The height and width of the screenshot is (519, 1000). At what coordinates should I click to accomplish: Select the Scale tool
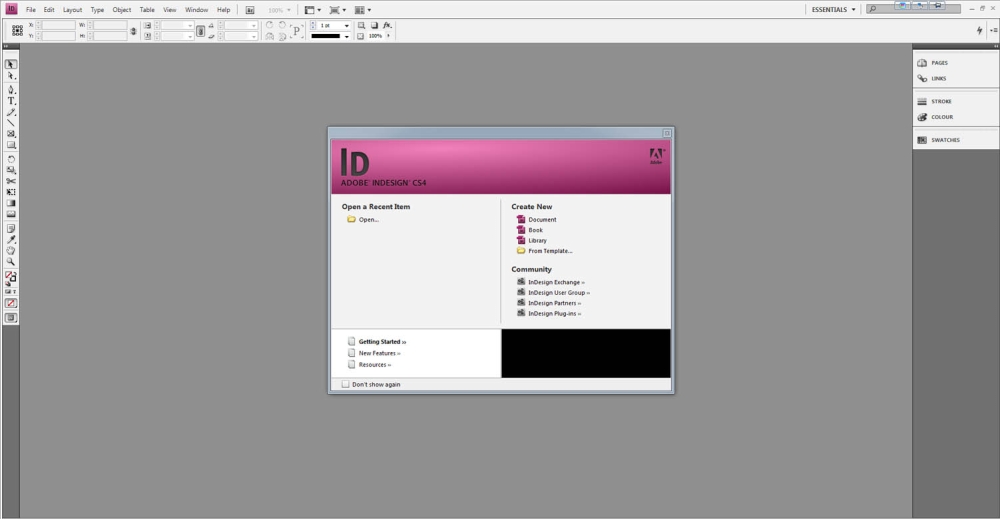click(11, 170)
